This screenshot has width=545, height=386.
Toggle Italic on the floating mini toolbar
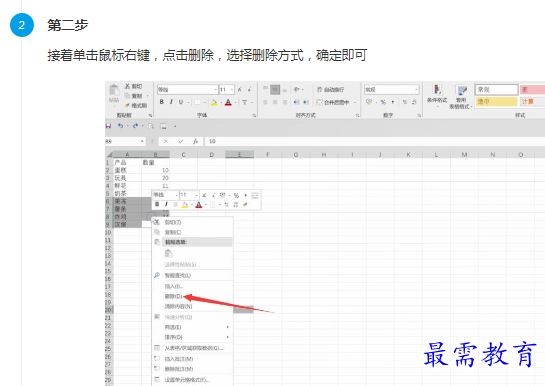point(166,205)
